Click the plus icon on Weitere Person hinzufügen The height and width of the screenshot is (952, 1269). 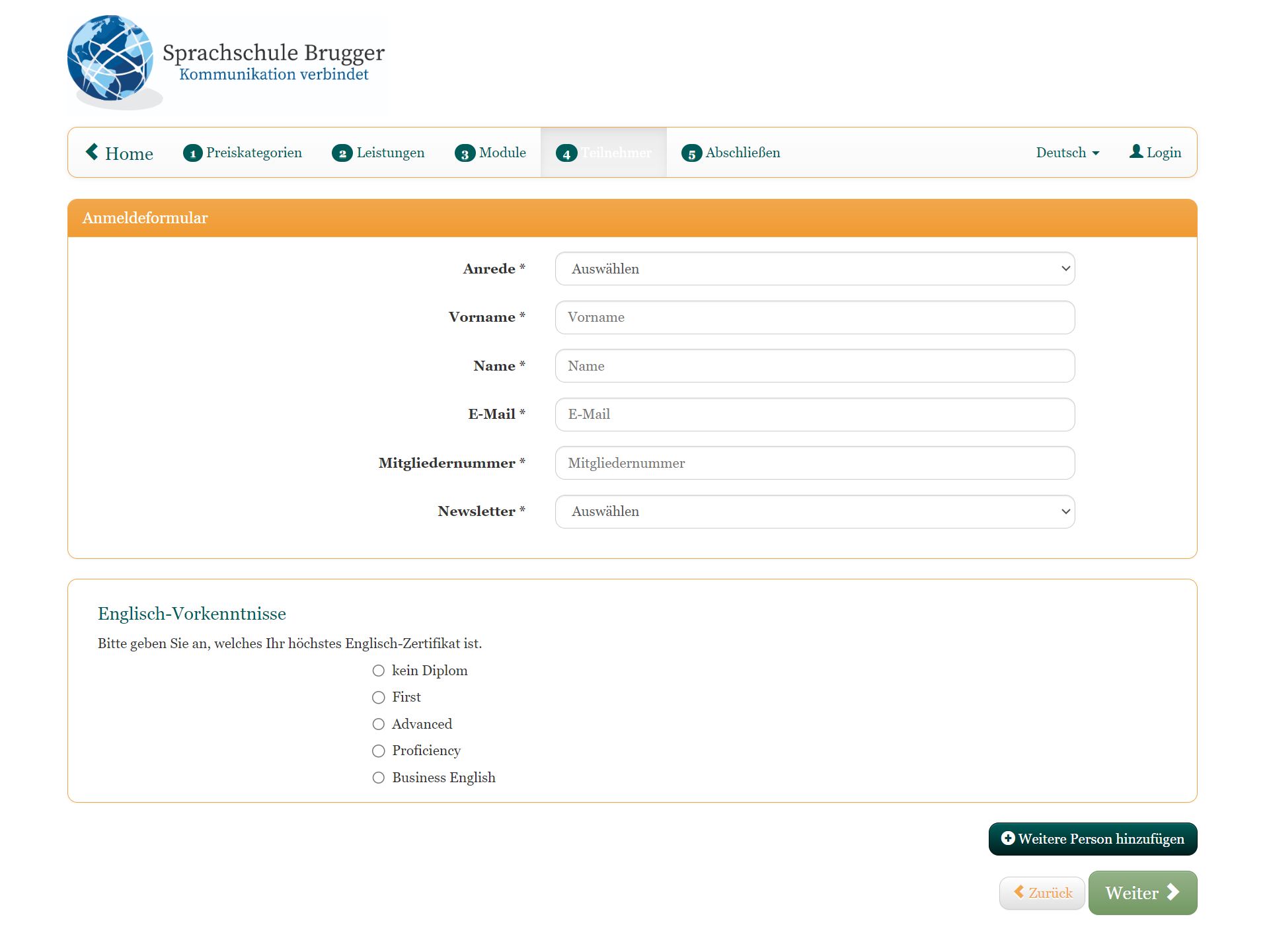pyautogui.click(x=1007, y=838)
